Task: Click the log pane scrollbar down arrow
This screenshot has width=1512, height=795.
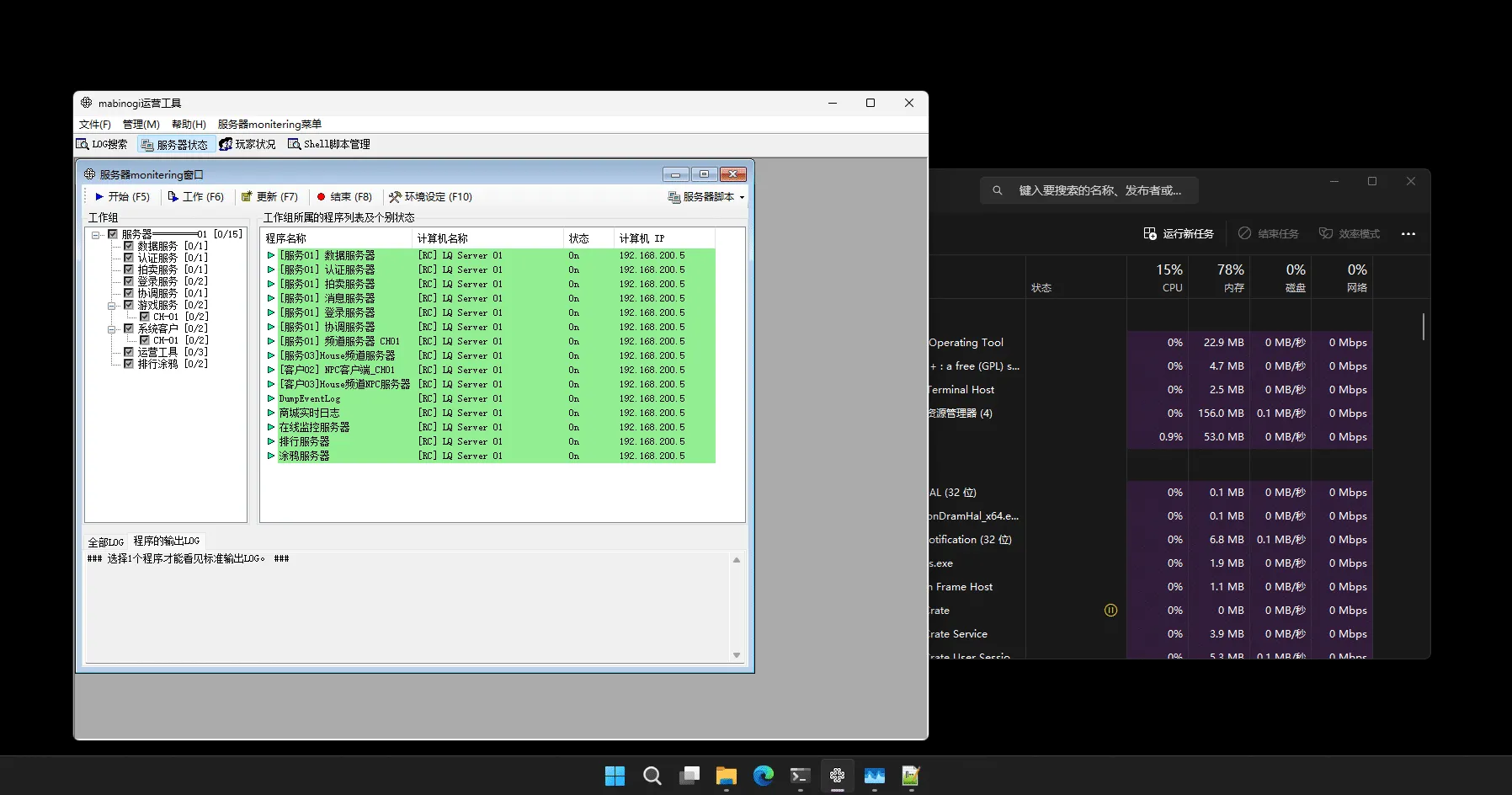Action: pyautogui.click(x=737, y=655)
